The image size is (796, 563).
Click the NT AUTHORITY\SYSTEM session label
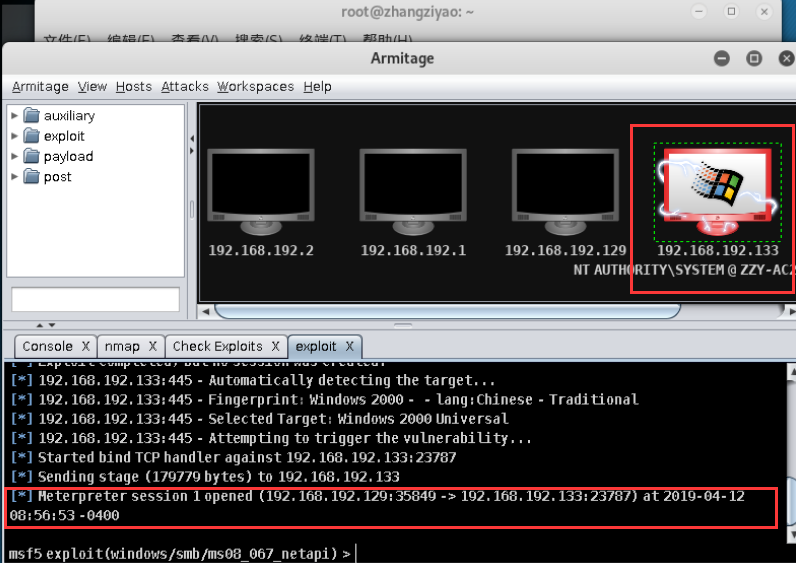683,270
